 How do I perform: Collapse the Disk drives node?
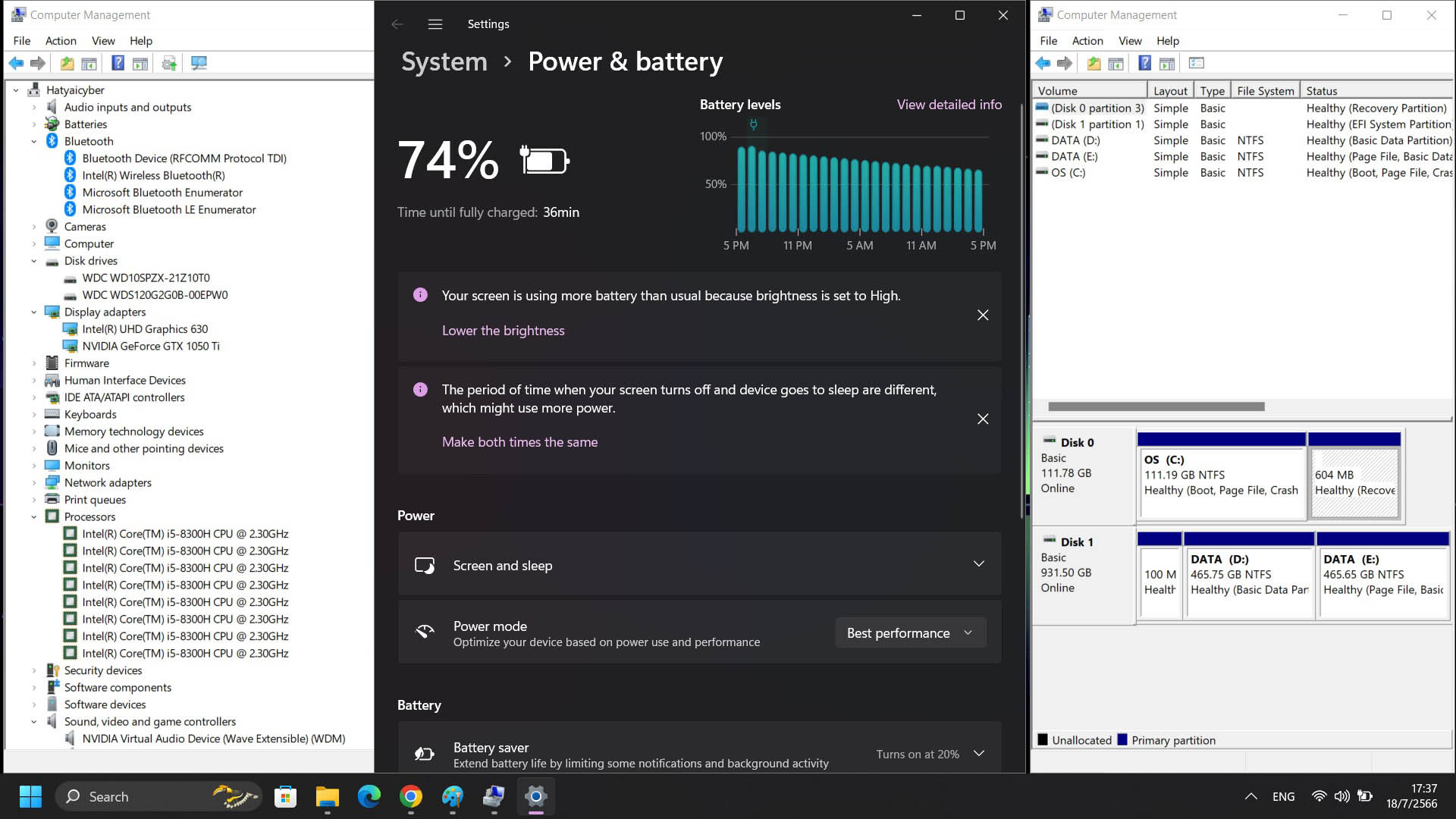tap(33, 261)
